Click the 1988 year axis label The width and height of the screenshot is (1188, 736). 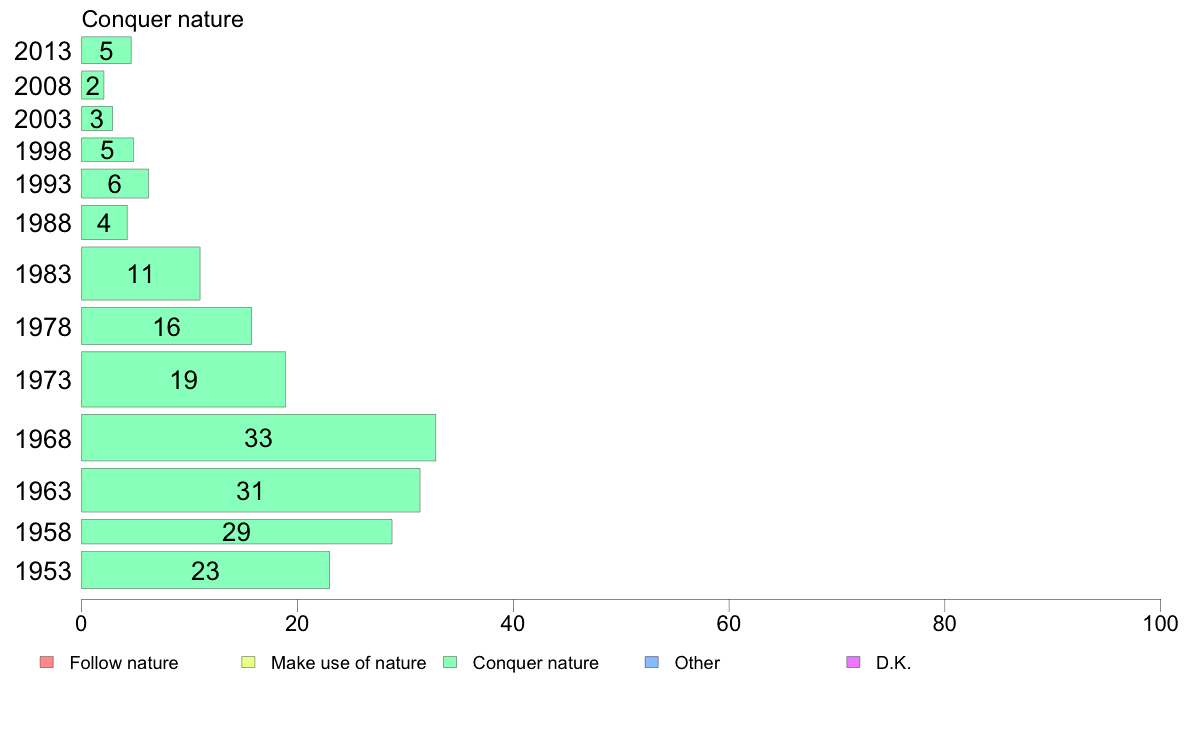[43, 223]
